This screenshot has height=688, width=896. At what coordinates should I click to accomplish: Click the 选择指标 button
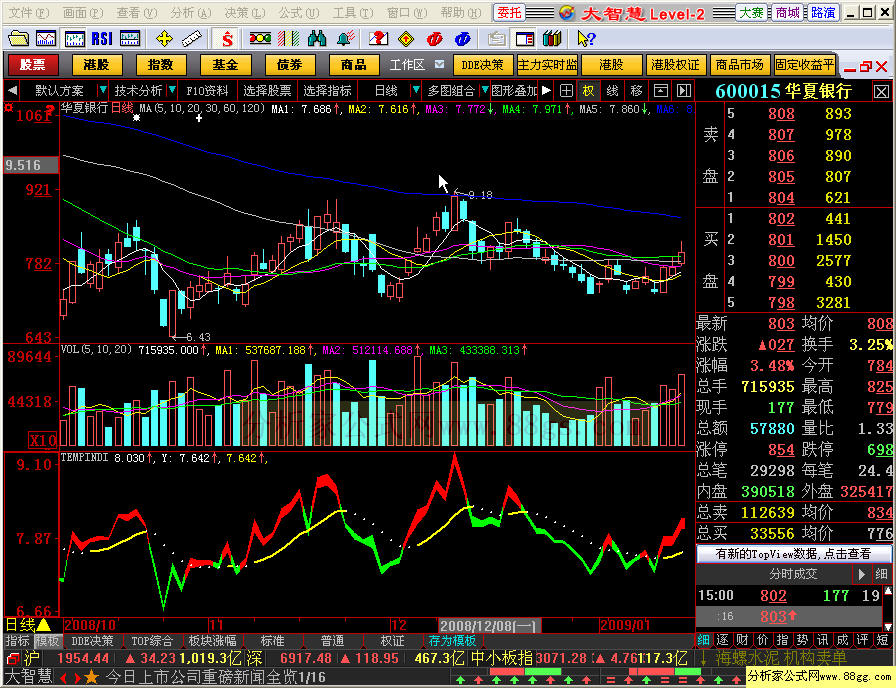tap(327, 90)
